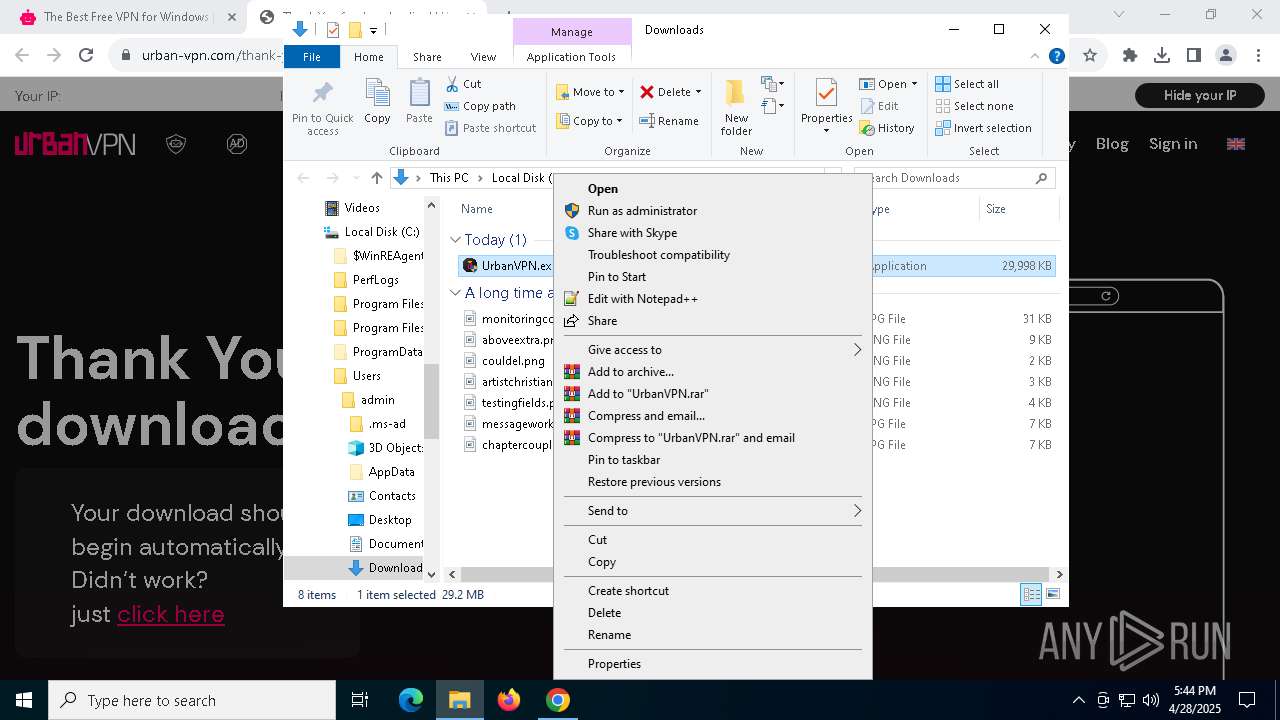Open Chrome extensions puzzle icon
Image resolution: width=1280 pixels, height=720 pixels.
pyautogui.click(x=1130, y=56)
